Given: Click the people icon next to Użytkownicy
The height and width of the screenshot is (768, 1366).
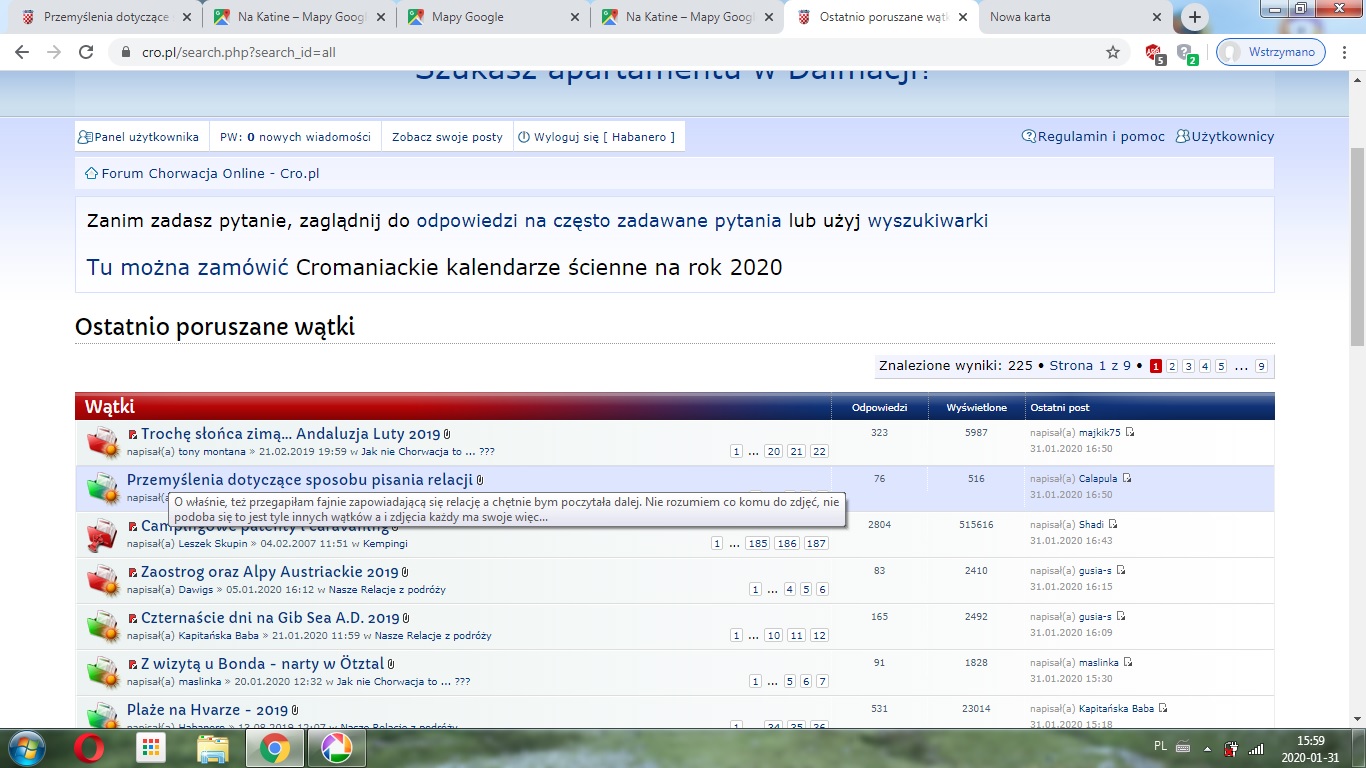Looking at the screenshot, I should point(1183,136).
